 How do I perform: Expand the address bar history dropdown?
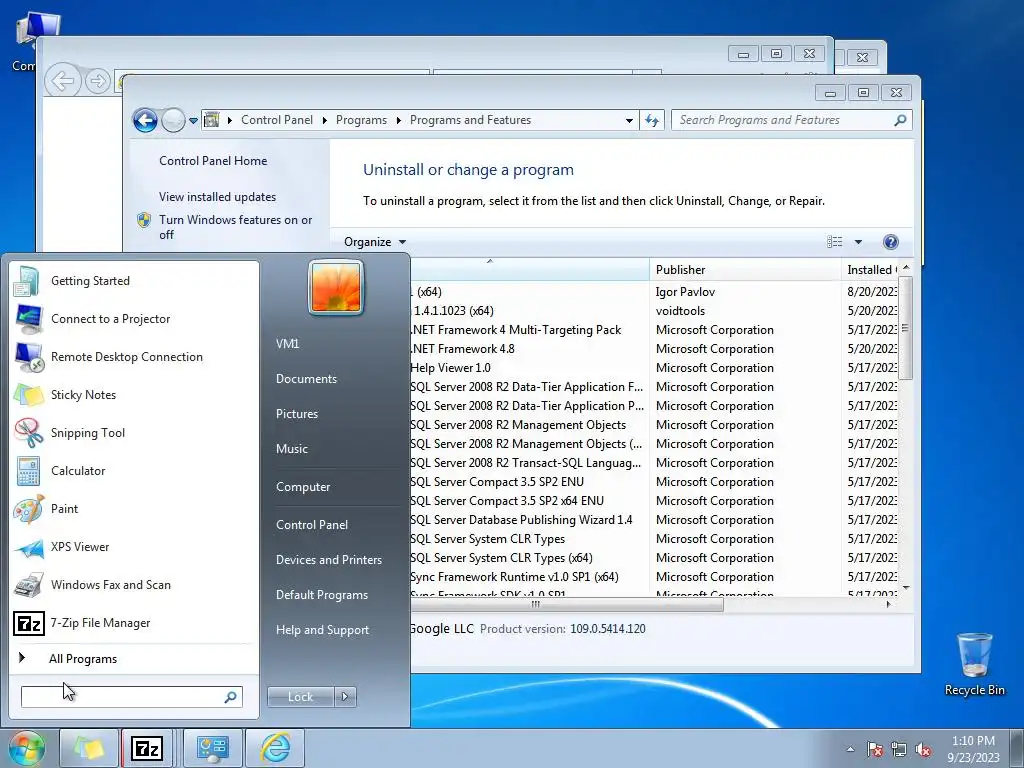click(x=629, y=120)
